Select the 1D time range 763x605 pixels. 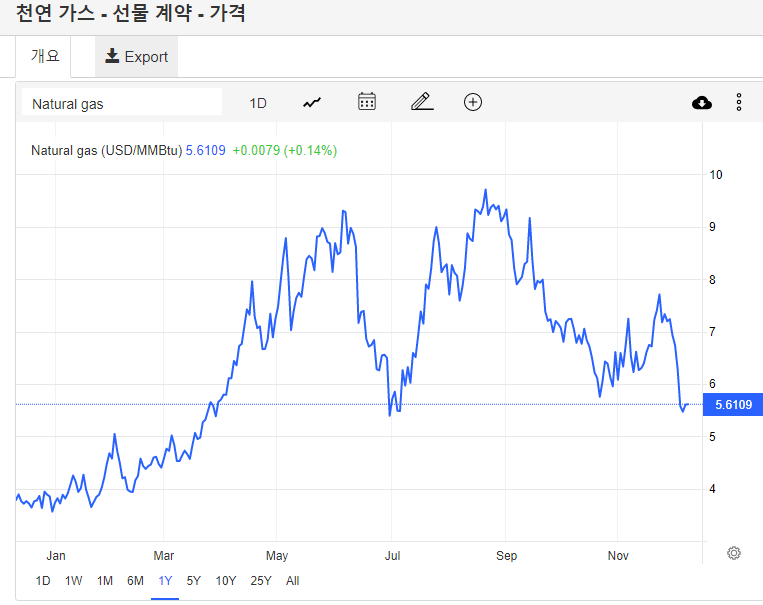point(43,581)
